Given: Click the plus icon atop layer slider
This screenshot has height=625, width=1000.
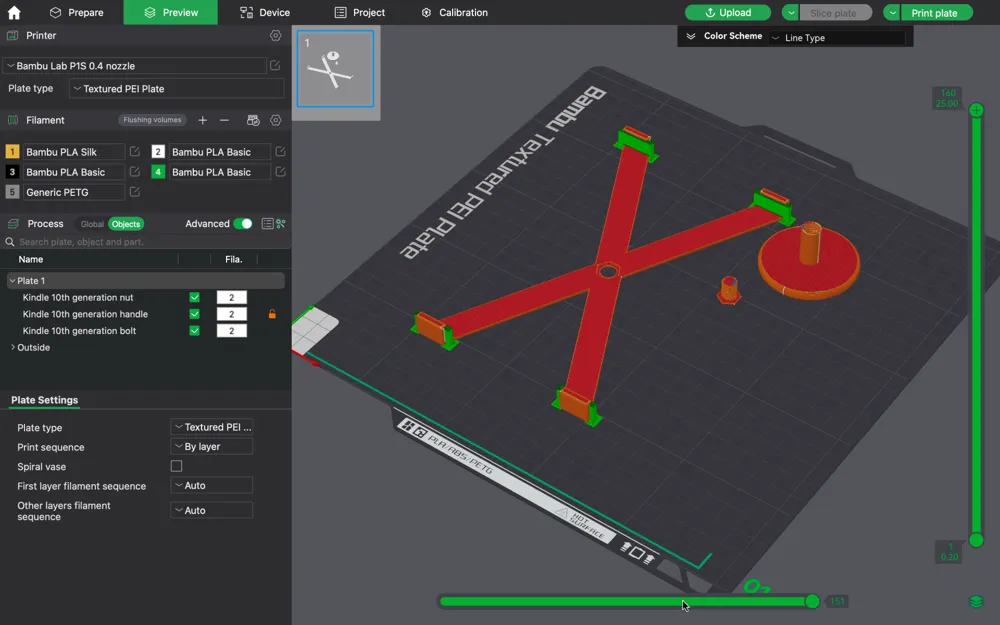Looking at the screenshot, I should coord(976,110).
